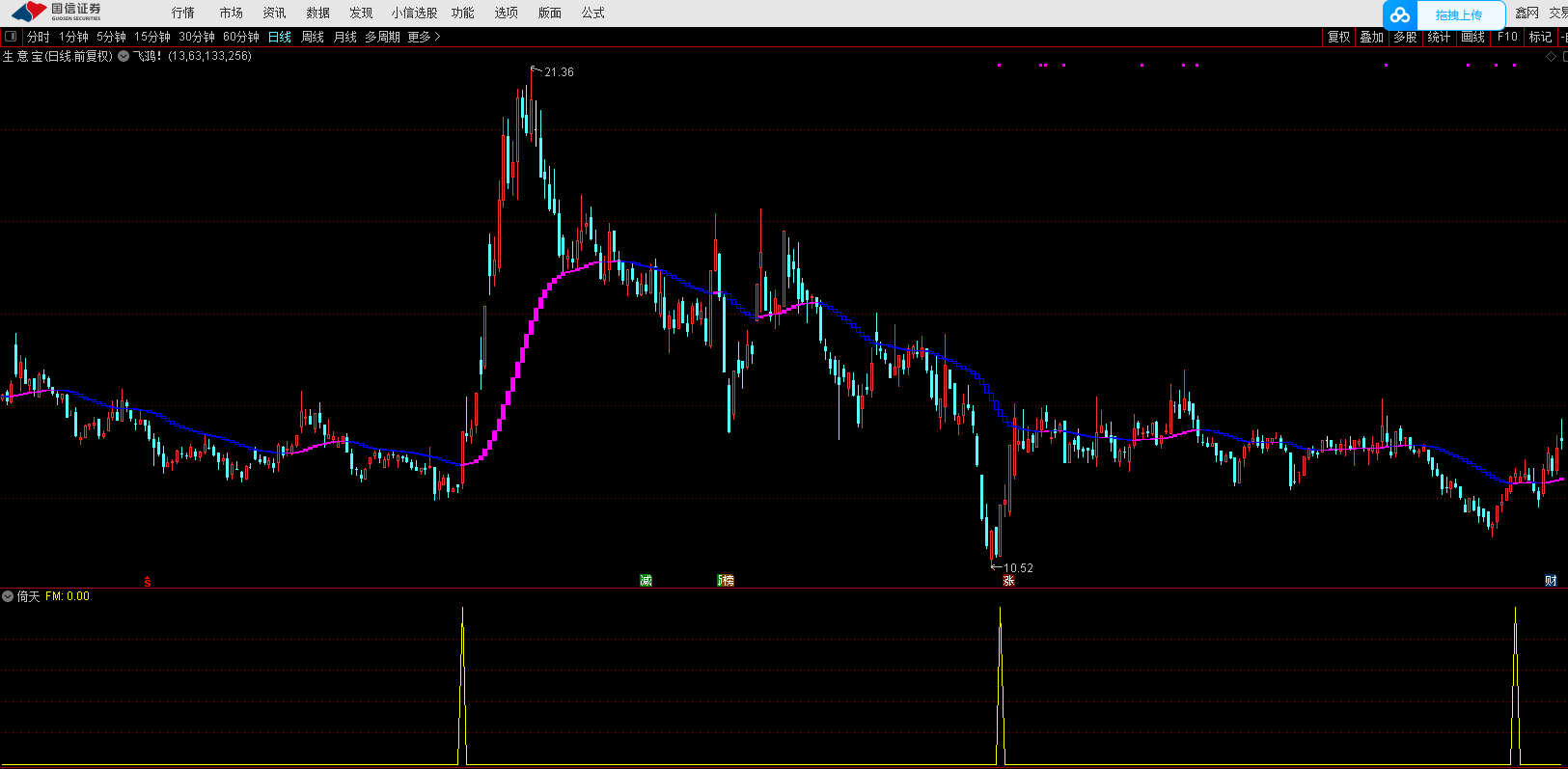Open the 市场 menu
The height and width of the screenshot is (769, 1568).
[x=231, y=13]
